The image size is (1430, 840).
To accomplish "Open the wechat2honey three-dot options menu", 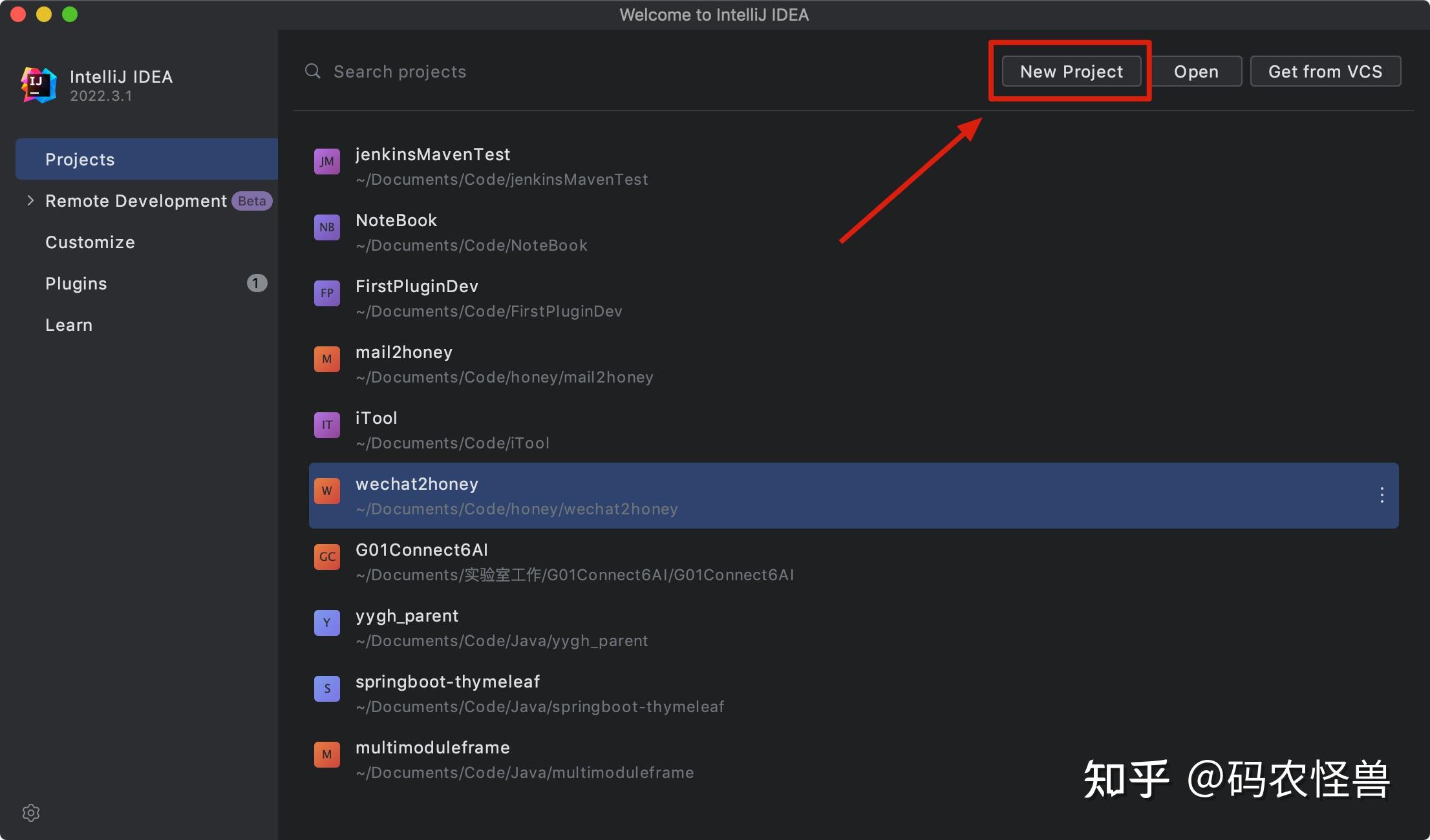I will click(1382, 496).
